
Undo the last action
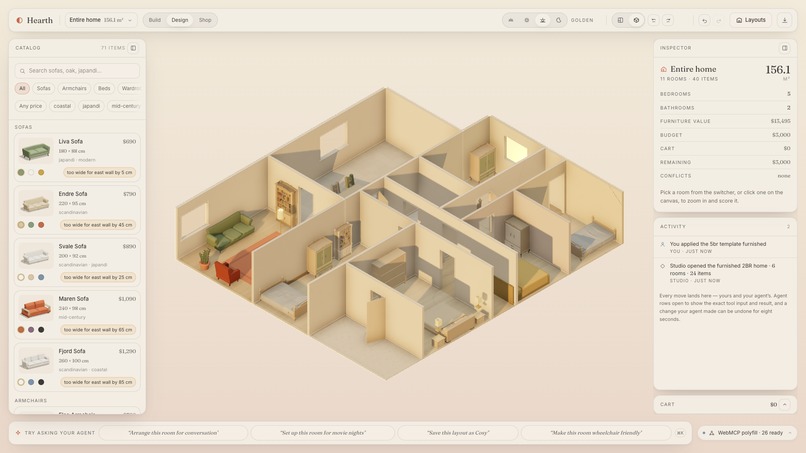704,20
